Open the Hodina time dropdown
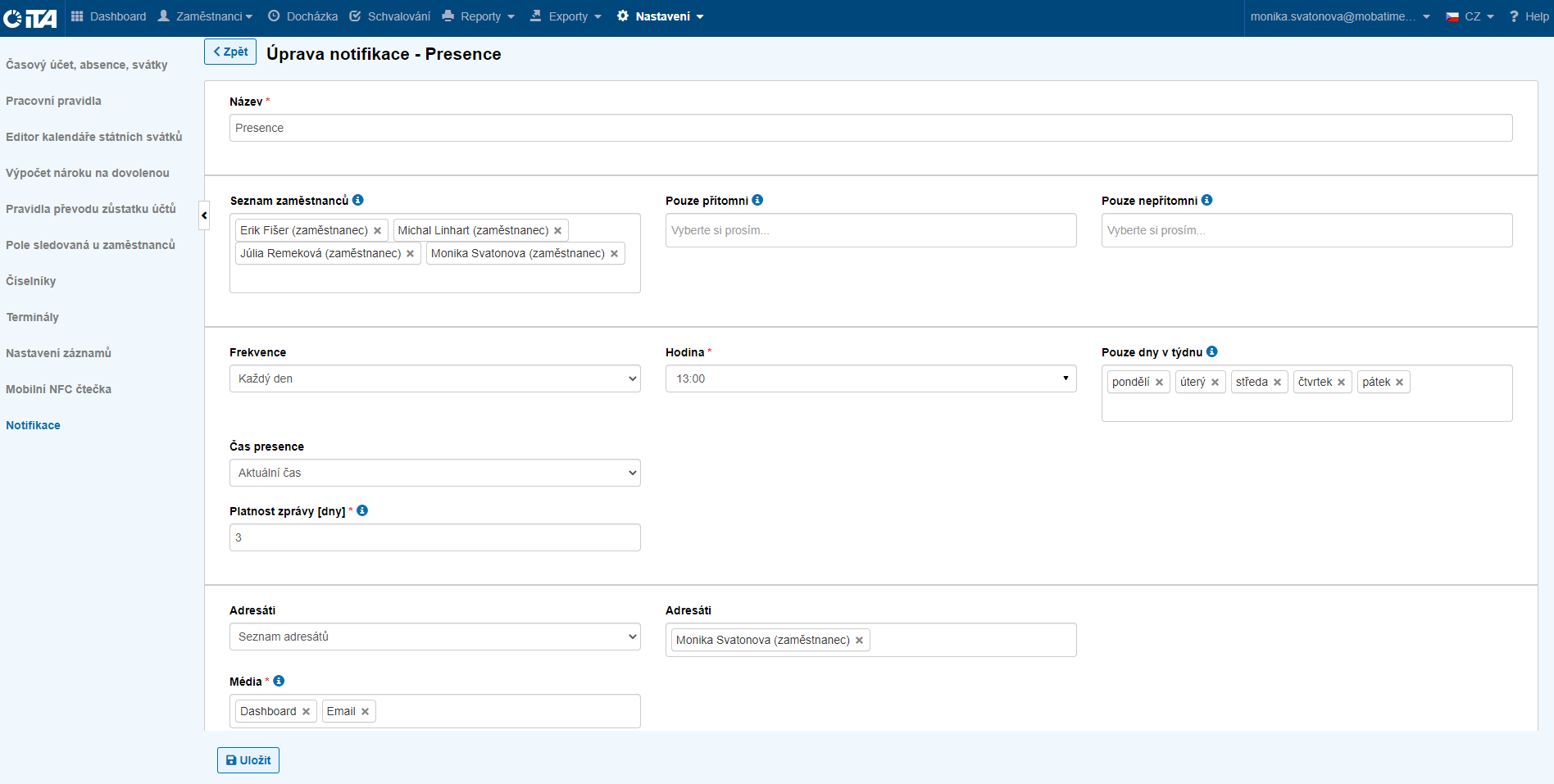 (x=870, y=378)
